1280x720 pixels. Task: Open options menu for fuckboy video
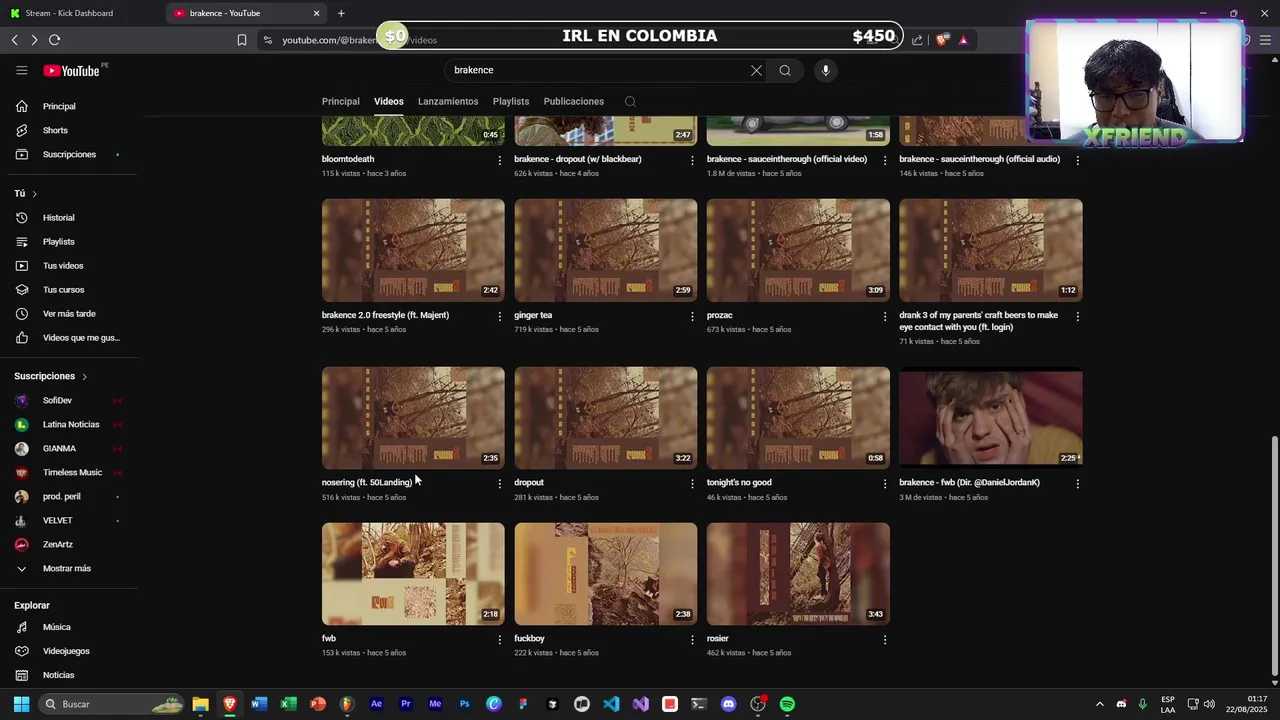pyautogui.click(x=692, y=639)
